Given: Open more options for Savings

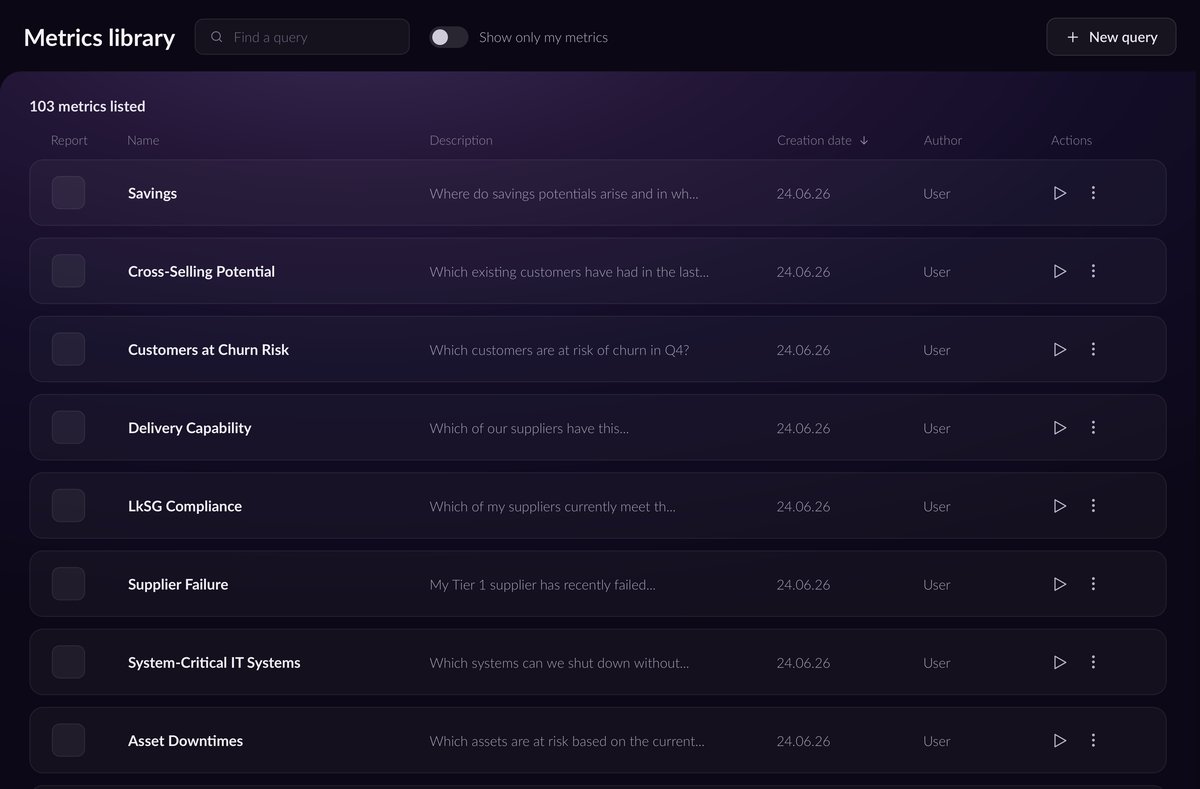Looking at the screenshot, I should coord(1093,193).
